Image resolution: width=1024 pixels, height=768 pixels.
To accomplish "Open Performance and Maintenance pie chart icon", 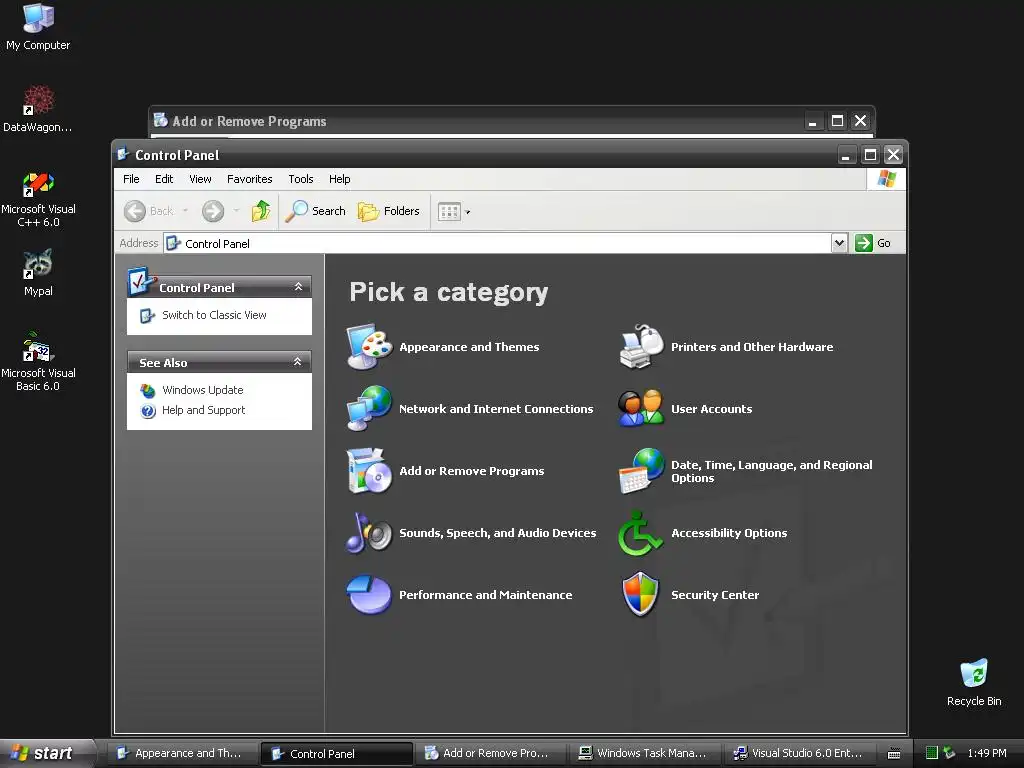I will click(369, 594).
